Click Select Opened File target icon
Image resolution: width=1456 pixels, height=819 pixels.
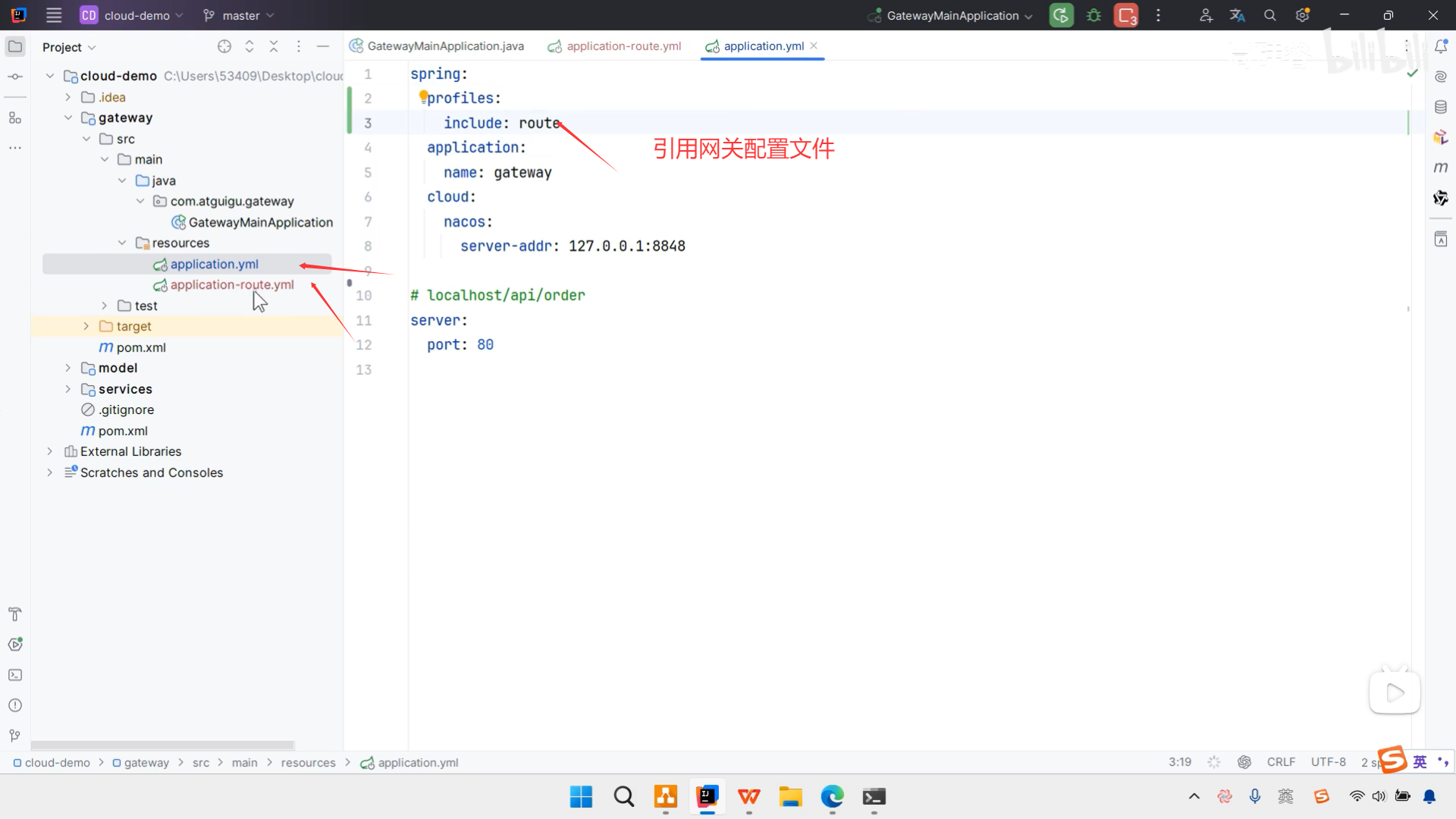pos(224,46)
